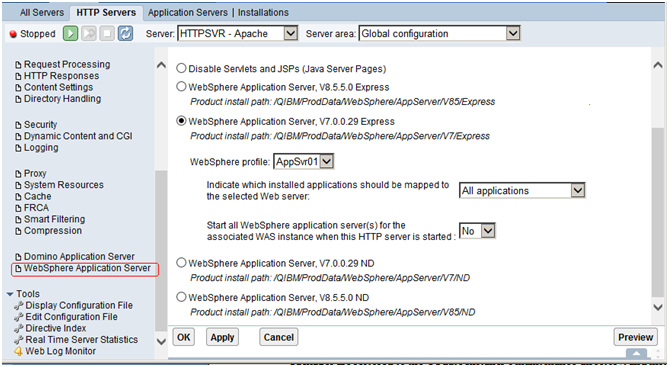
Task: Click main panel scrollbar up arrow
Action: 658,65
